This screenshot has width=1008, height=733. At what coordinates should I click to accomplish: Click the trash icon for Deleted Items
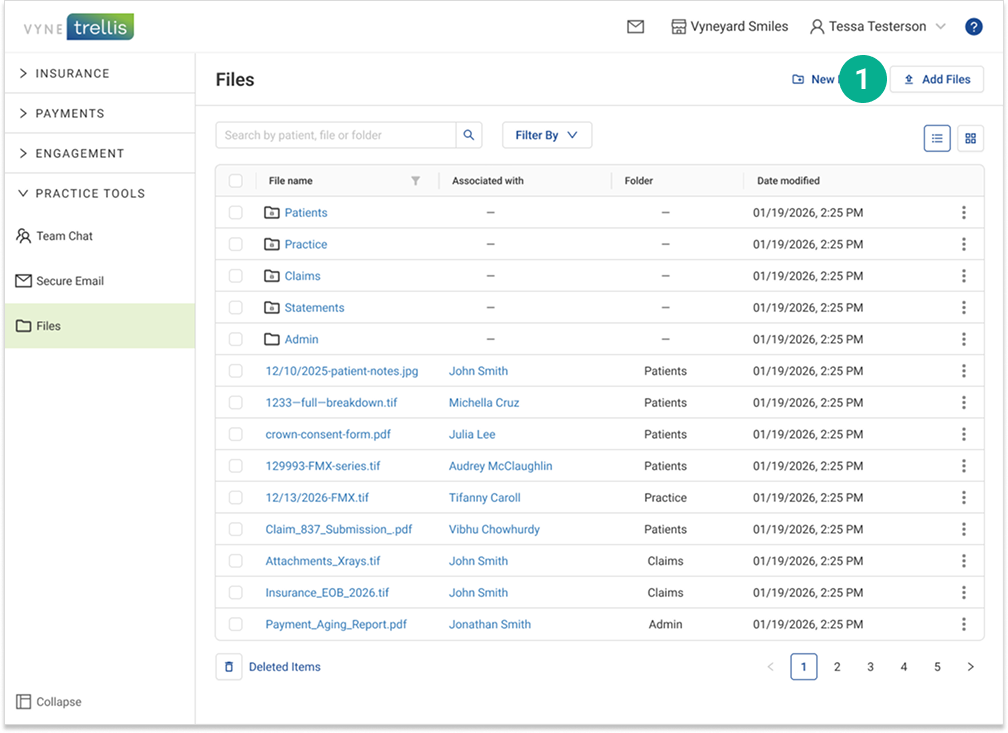click(x=229, y=667)
